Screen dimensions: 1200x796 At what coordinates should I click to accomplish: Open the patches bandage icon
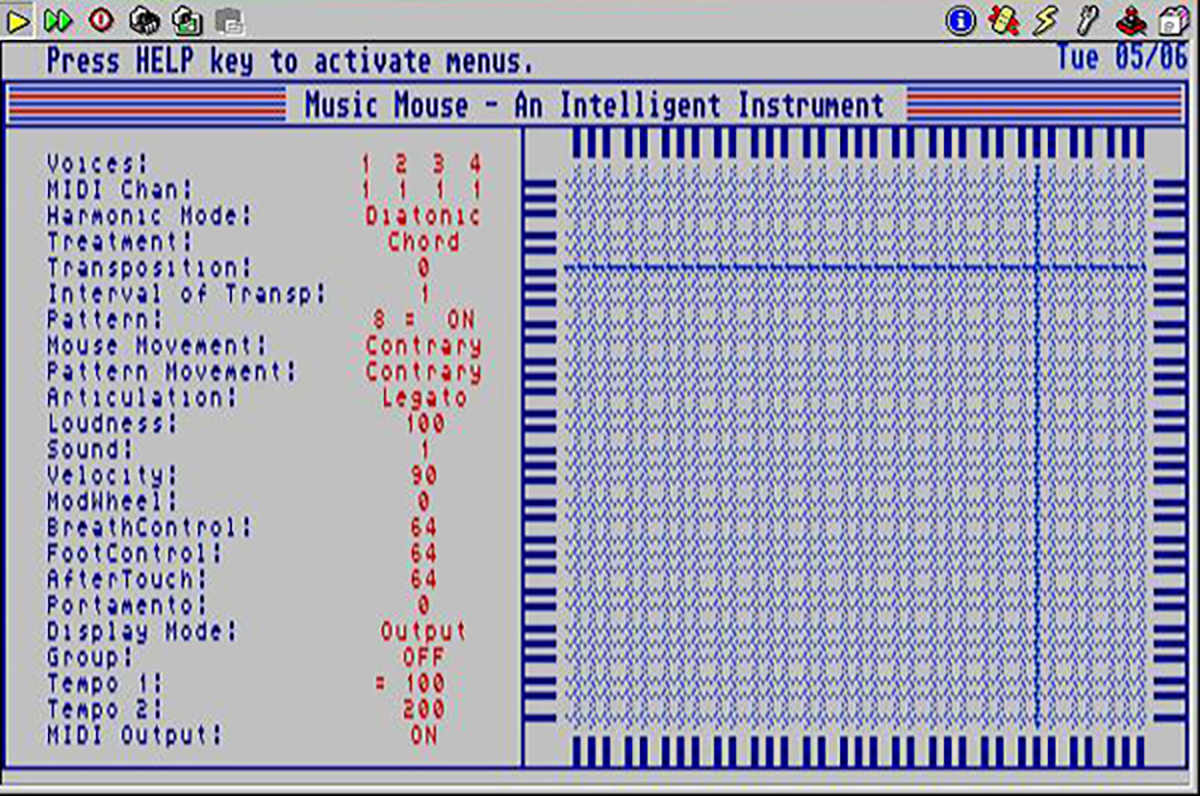1003,20
